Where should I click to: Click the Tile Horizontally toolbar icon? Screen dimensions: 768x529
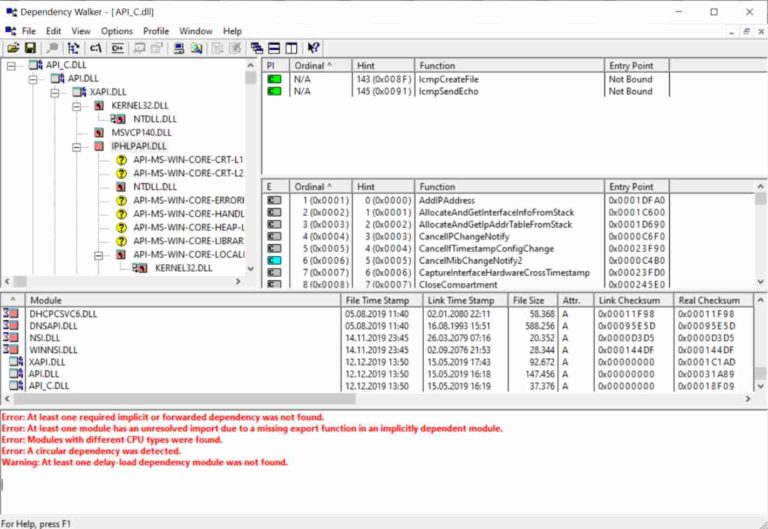click(x=274, y=48)
